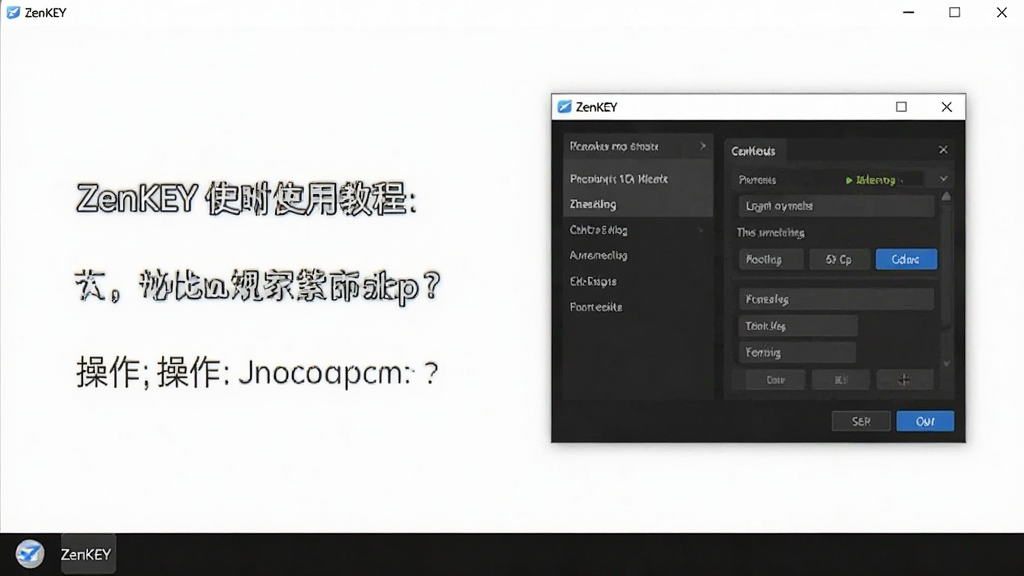
Task: Close the ZenKEY dialog window
Action: pyautogui.click(x=946, y=106)
